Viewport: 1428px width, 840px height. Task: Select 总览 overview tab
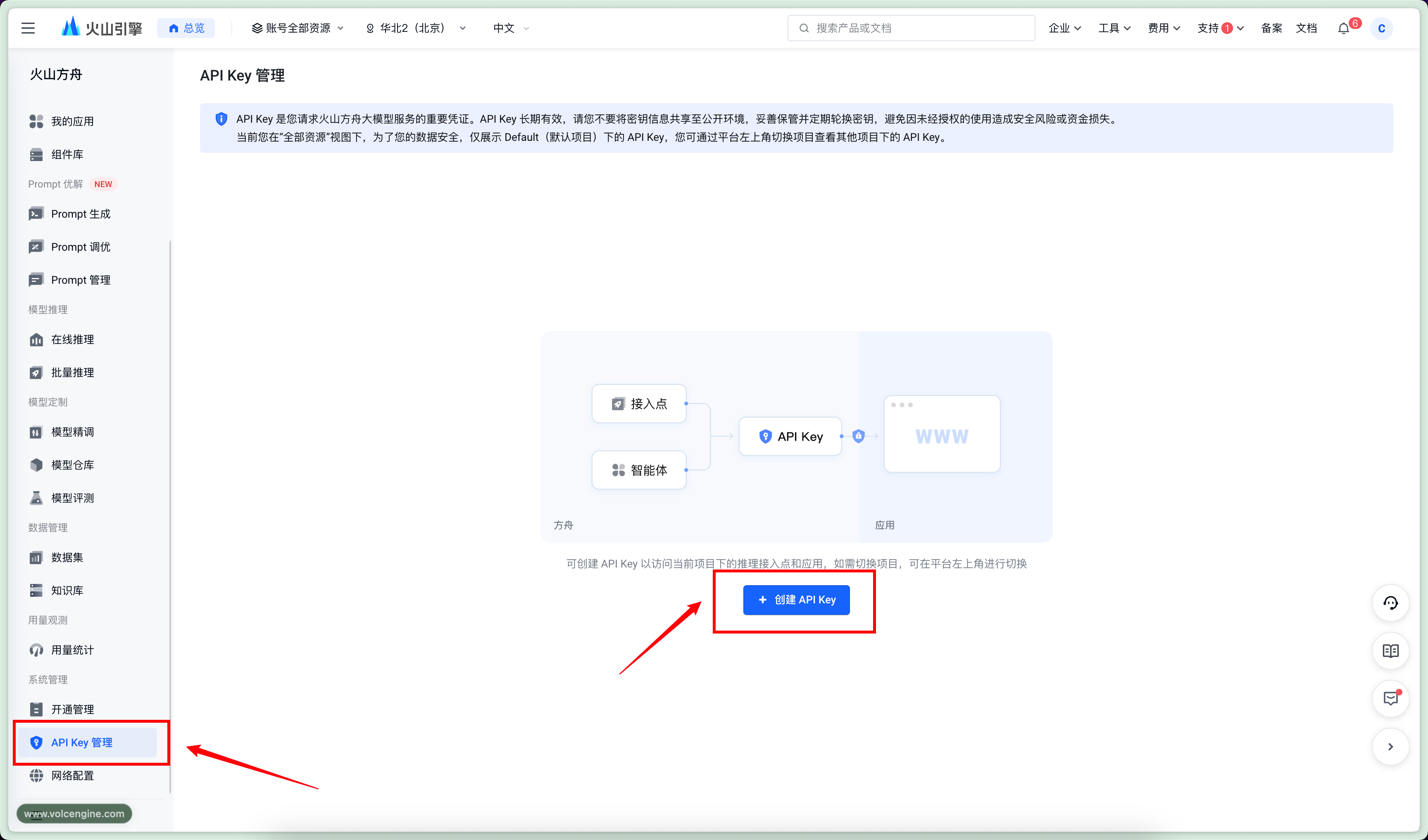186,28
